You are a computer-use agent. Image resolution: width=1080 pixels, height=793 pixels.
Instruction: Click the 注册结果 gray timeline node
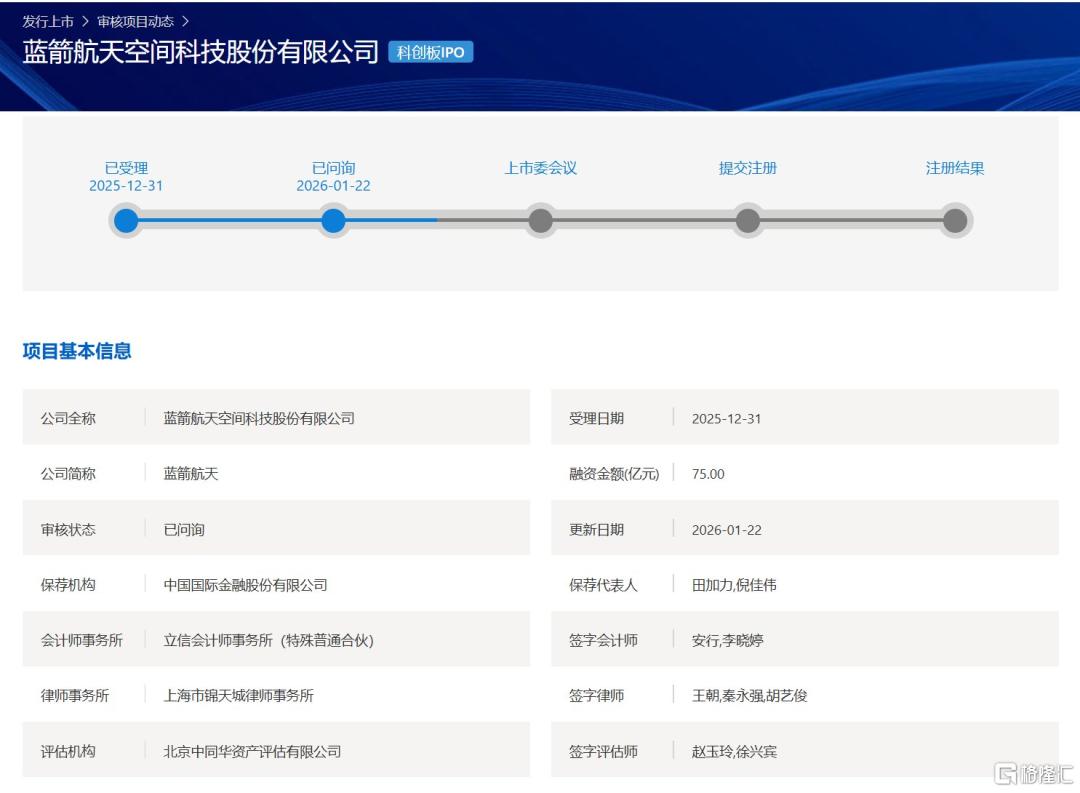pos(955,221)
